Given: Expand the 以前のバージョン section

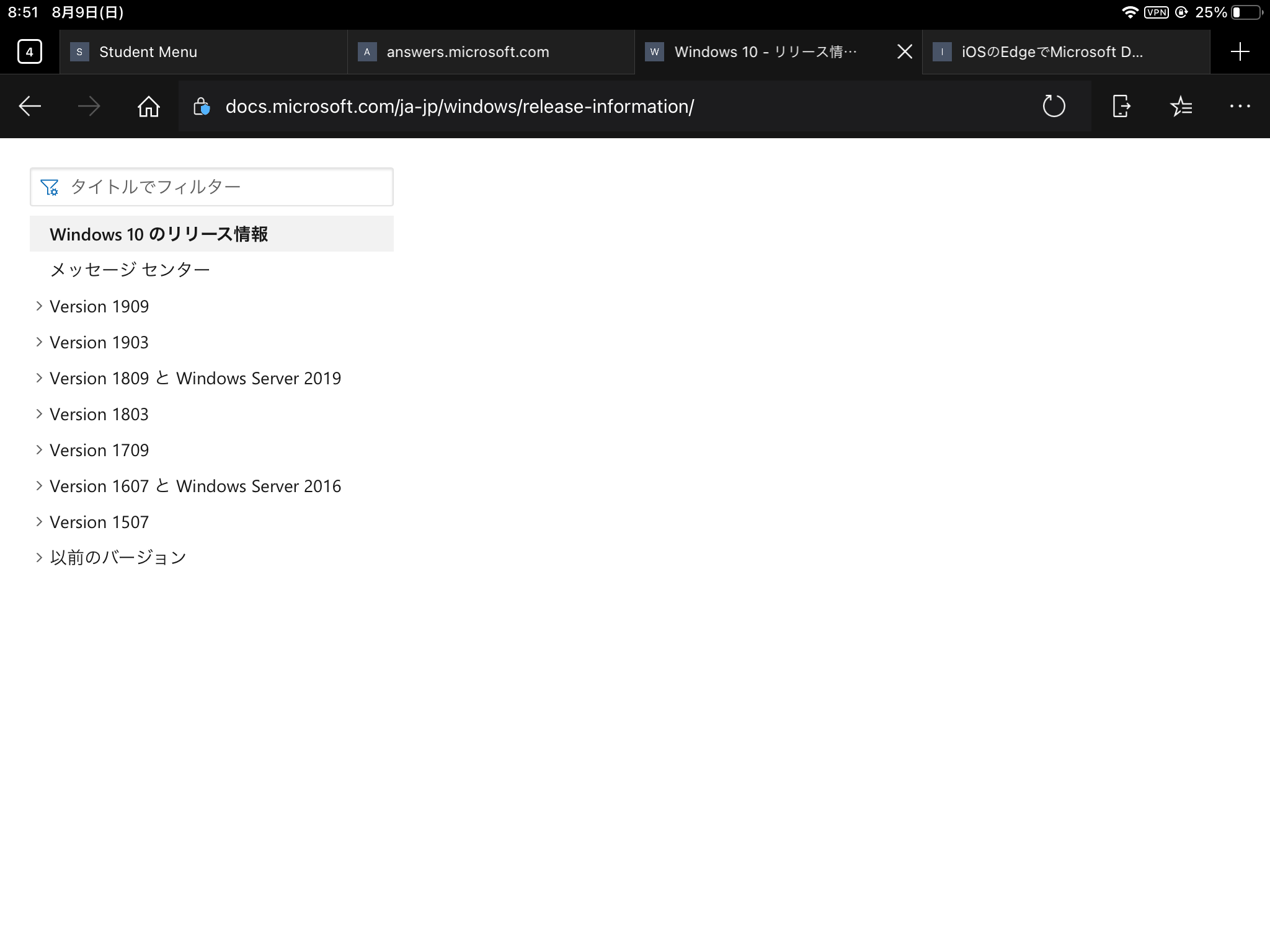Looking at the screenshot, I should 39,558.
